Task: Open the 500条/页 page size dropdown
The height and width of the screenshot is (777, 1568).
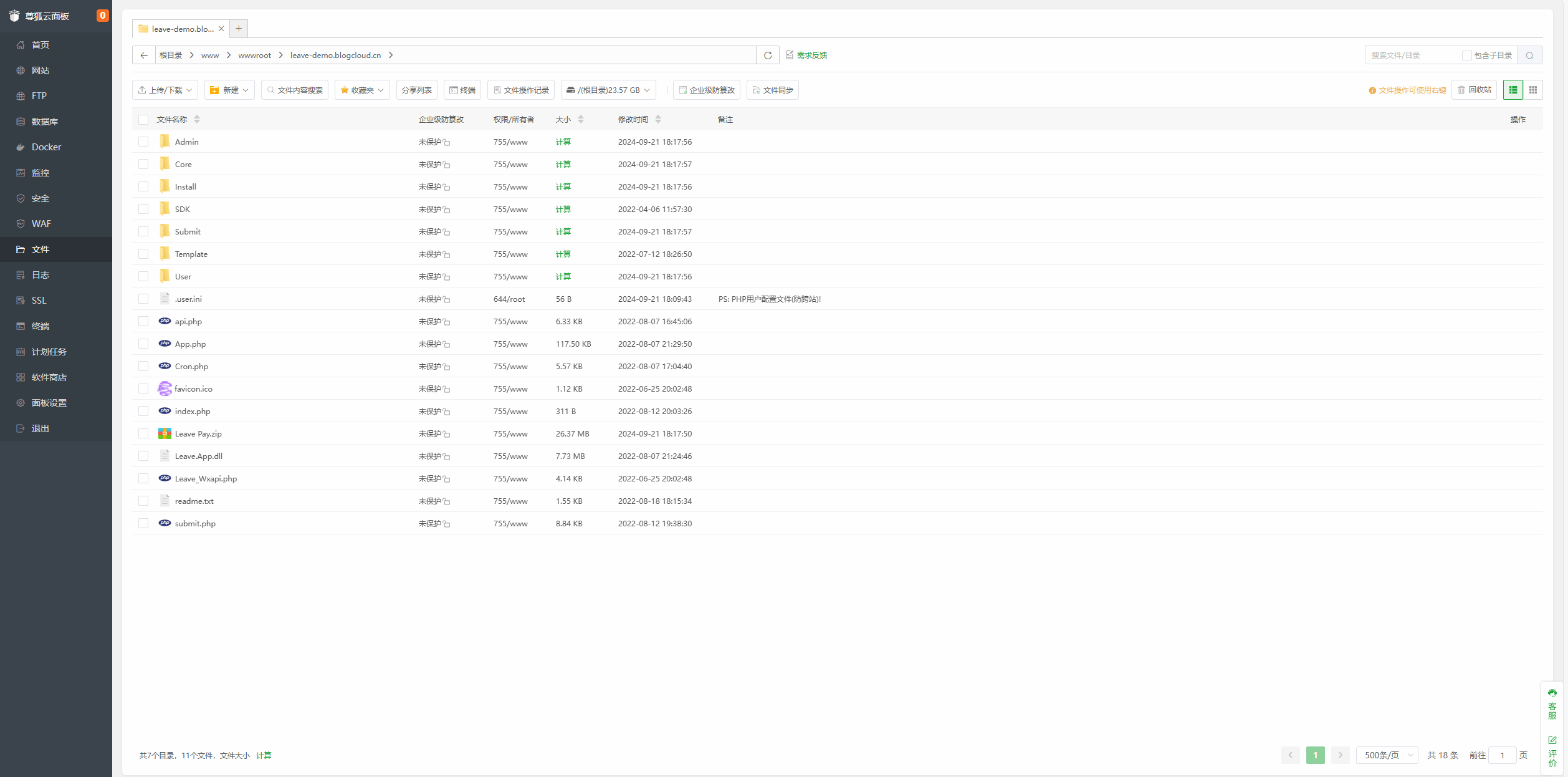Action: 1387,755
